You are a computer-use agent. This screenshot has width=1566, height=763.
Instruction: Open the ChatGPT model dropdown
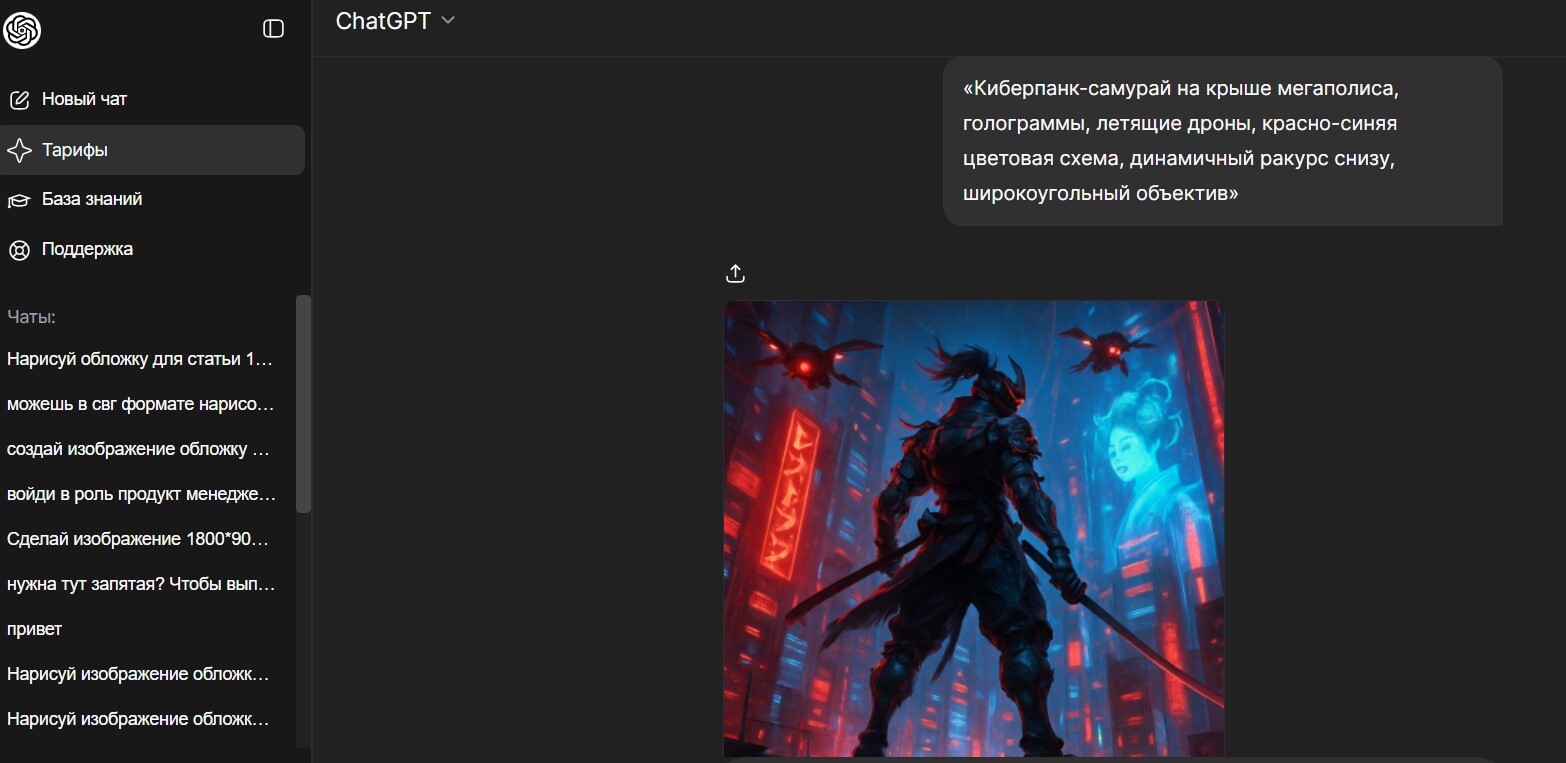point(395,21)
